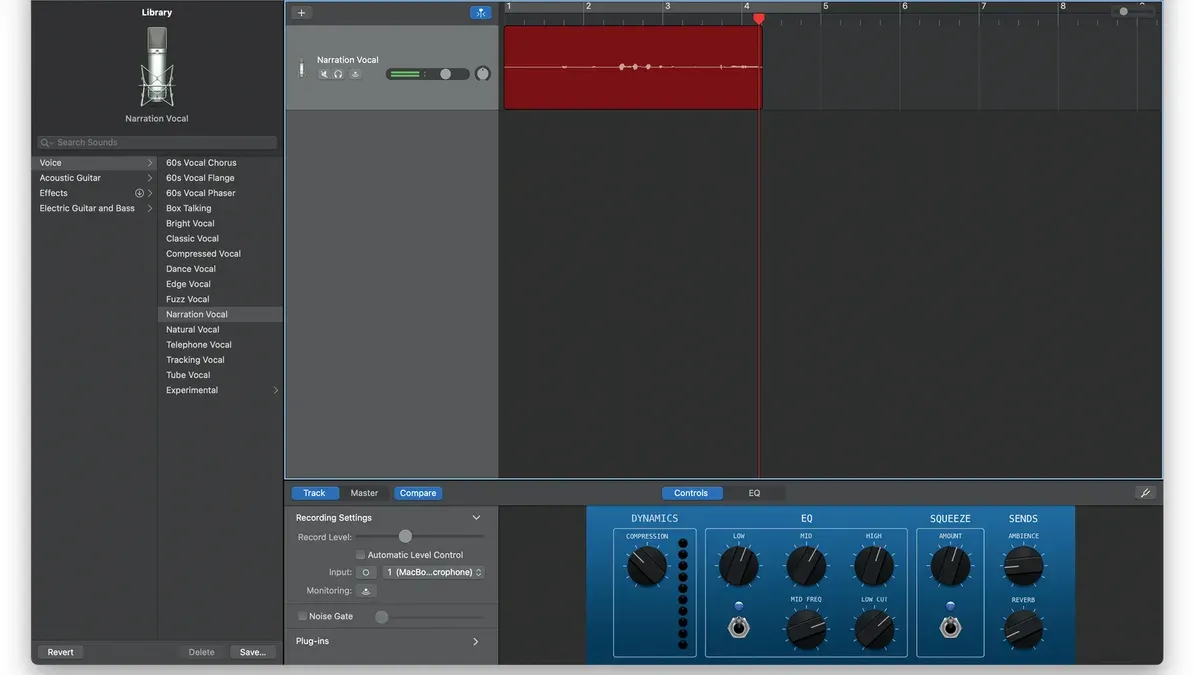Toggle the Compare button
This screenshot has height=675, width=1200.
[418, 493]
